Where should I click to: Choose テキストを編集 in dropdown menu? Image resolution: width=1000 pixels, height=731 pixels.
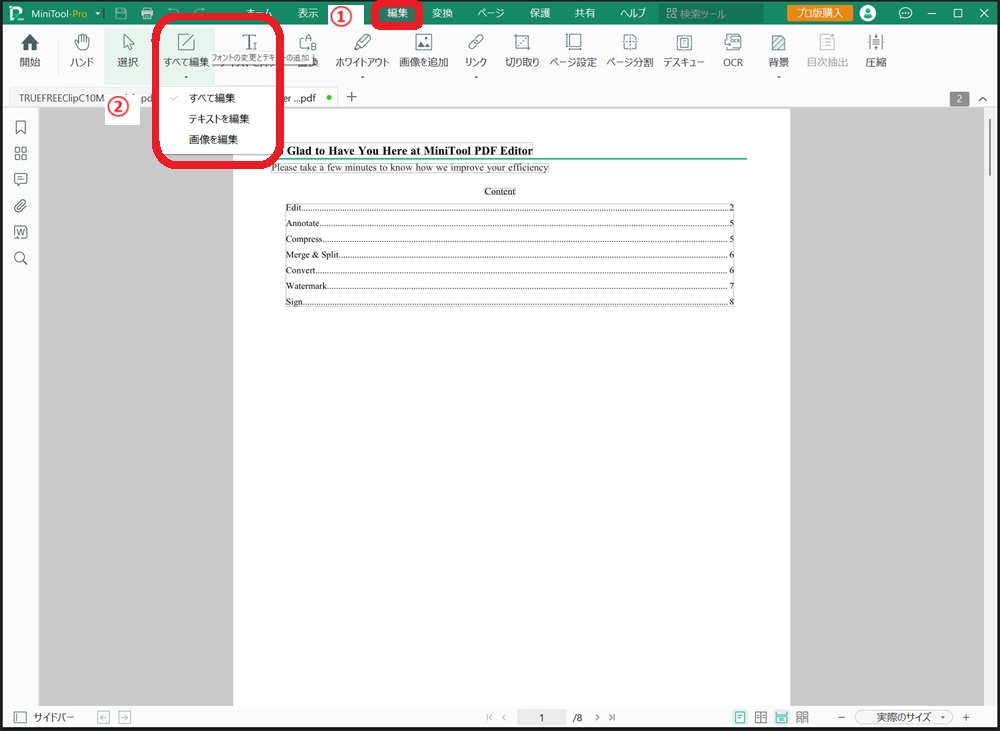[217, 119]
